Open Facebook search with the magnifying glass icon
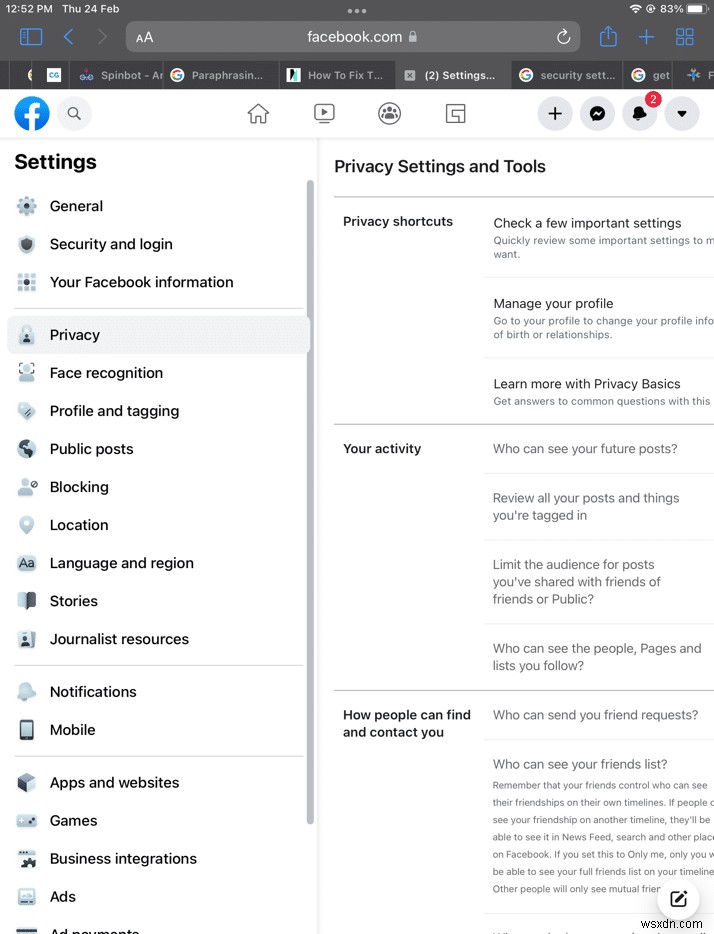The image size is (714, 934). click(x=74, y=114)
